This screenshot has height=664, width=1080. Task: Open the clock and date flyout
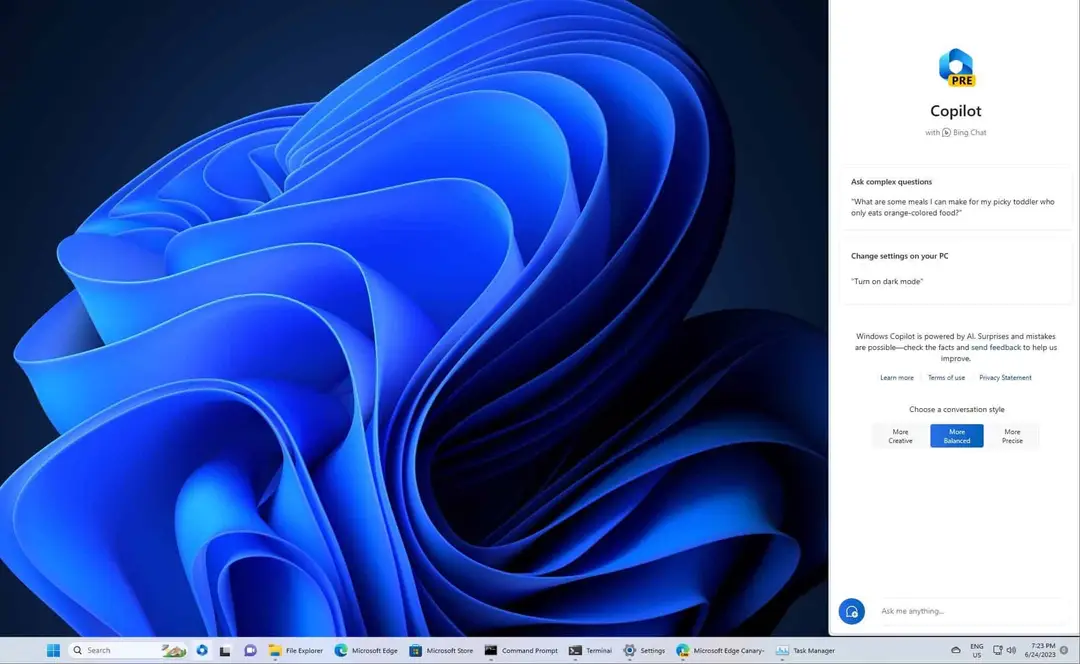[1039, 650]
